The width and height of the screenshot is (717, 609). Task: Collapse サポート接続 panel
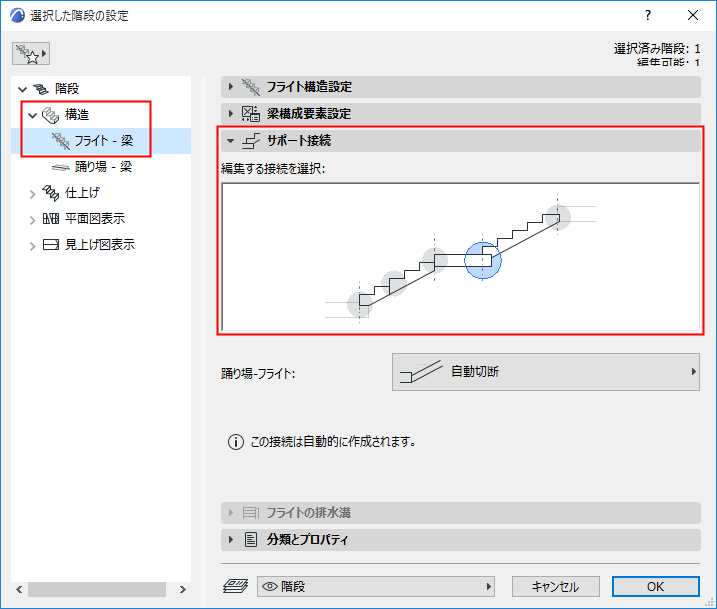coord(230,140)
